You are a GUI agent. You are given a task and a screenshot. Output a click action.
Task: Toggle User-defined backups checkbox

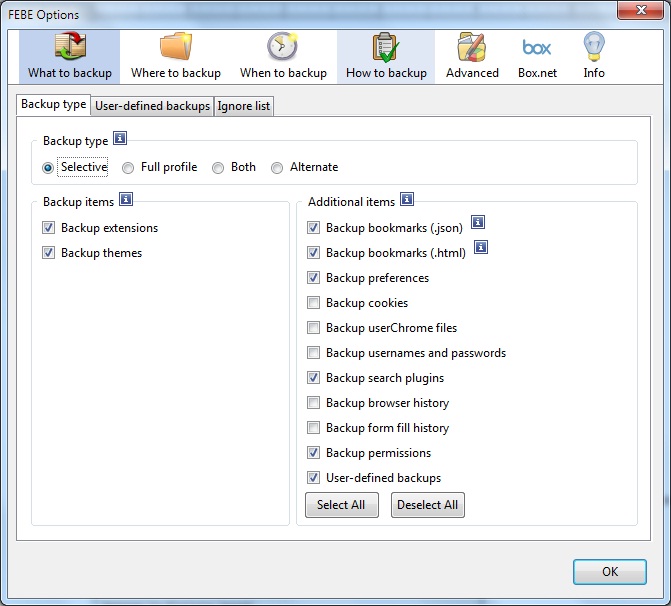(x=313, y=477)
